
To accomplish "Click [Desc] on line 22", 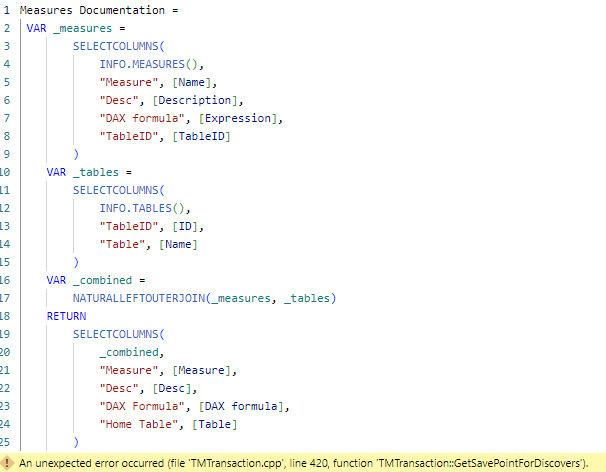I will [x=172, y=388].
